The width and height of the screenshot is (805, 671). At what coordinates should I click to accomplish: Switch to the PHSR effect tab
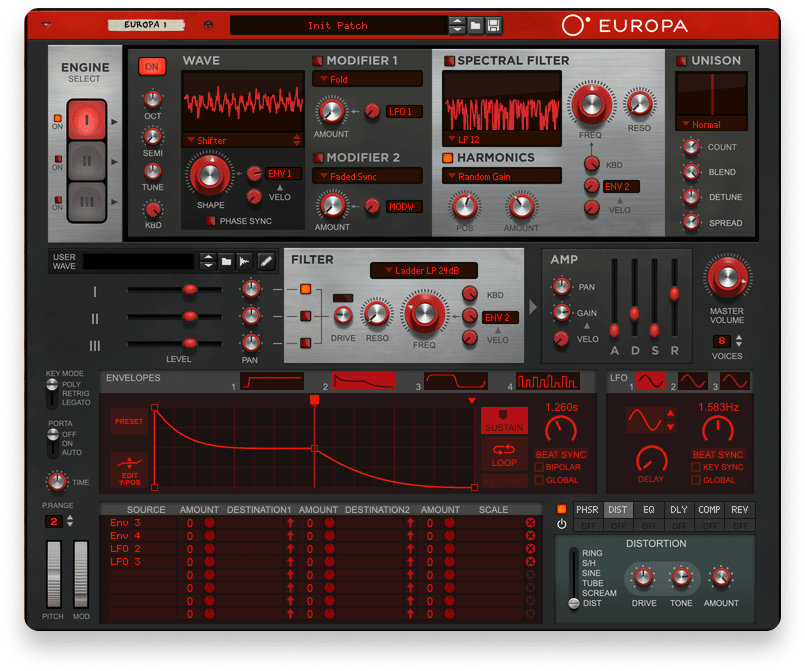click(x=587, y=510)
